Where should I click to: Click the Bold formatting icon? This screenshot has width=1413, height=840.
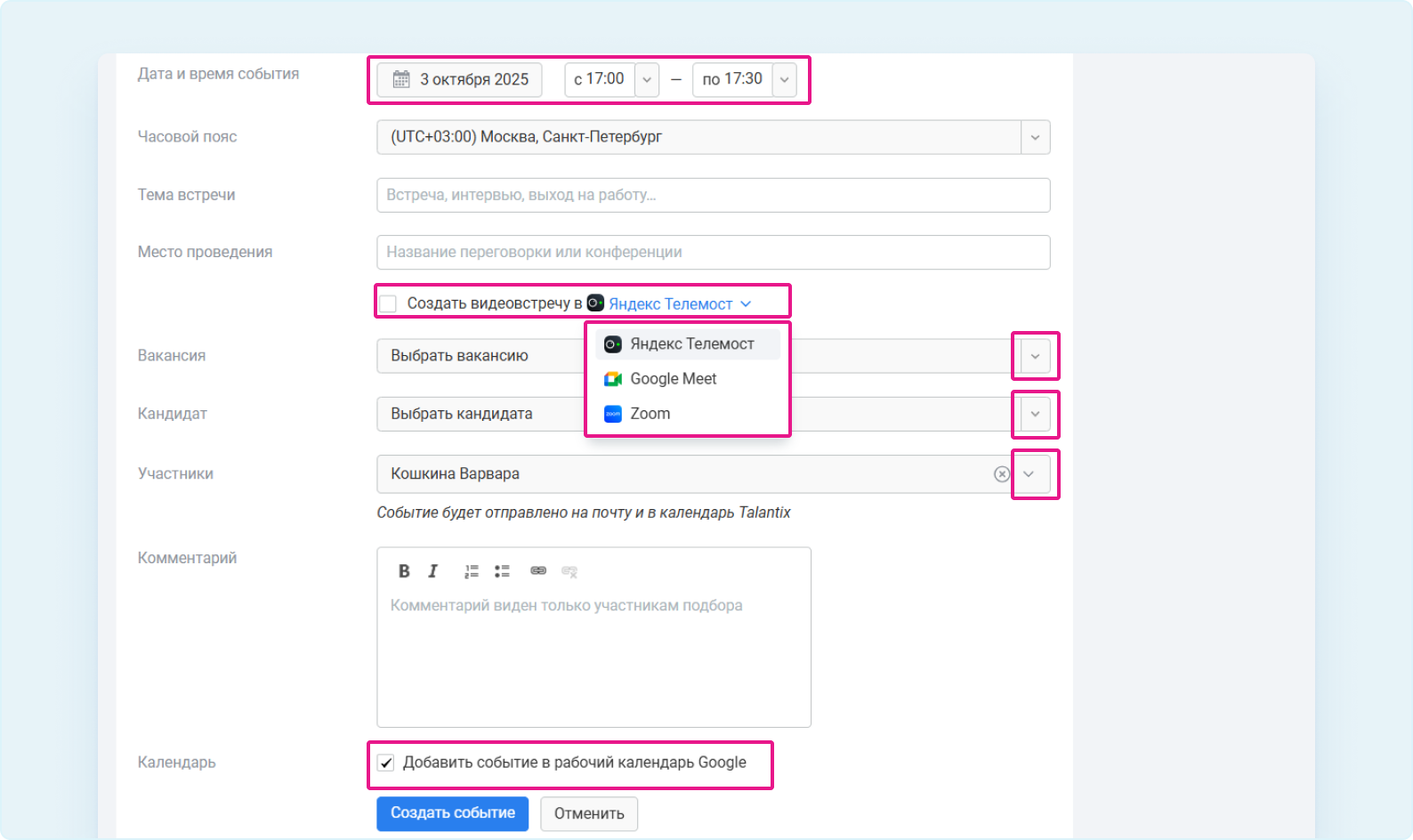[404, 571]
